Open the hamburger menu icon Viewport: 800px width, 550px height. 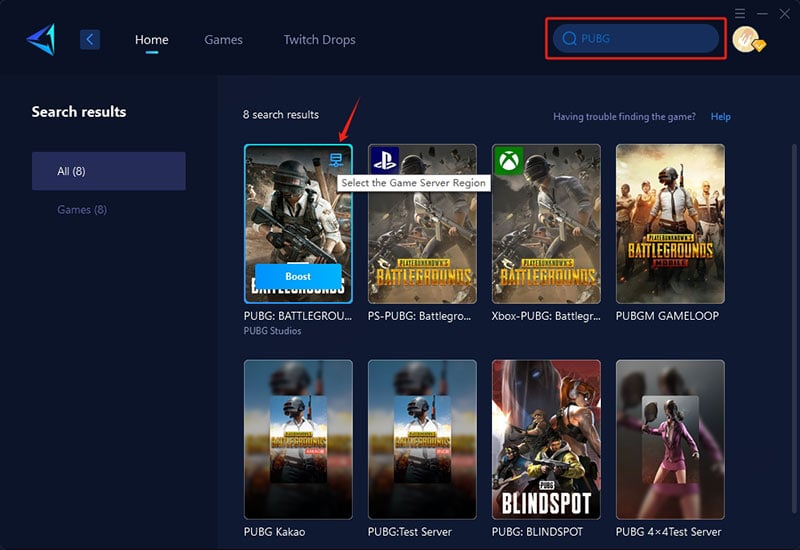point(740,13)
